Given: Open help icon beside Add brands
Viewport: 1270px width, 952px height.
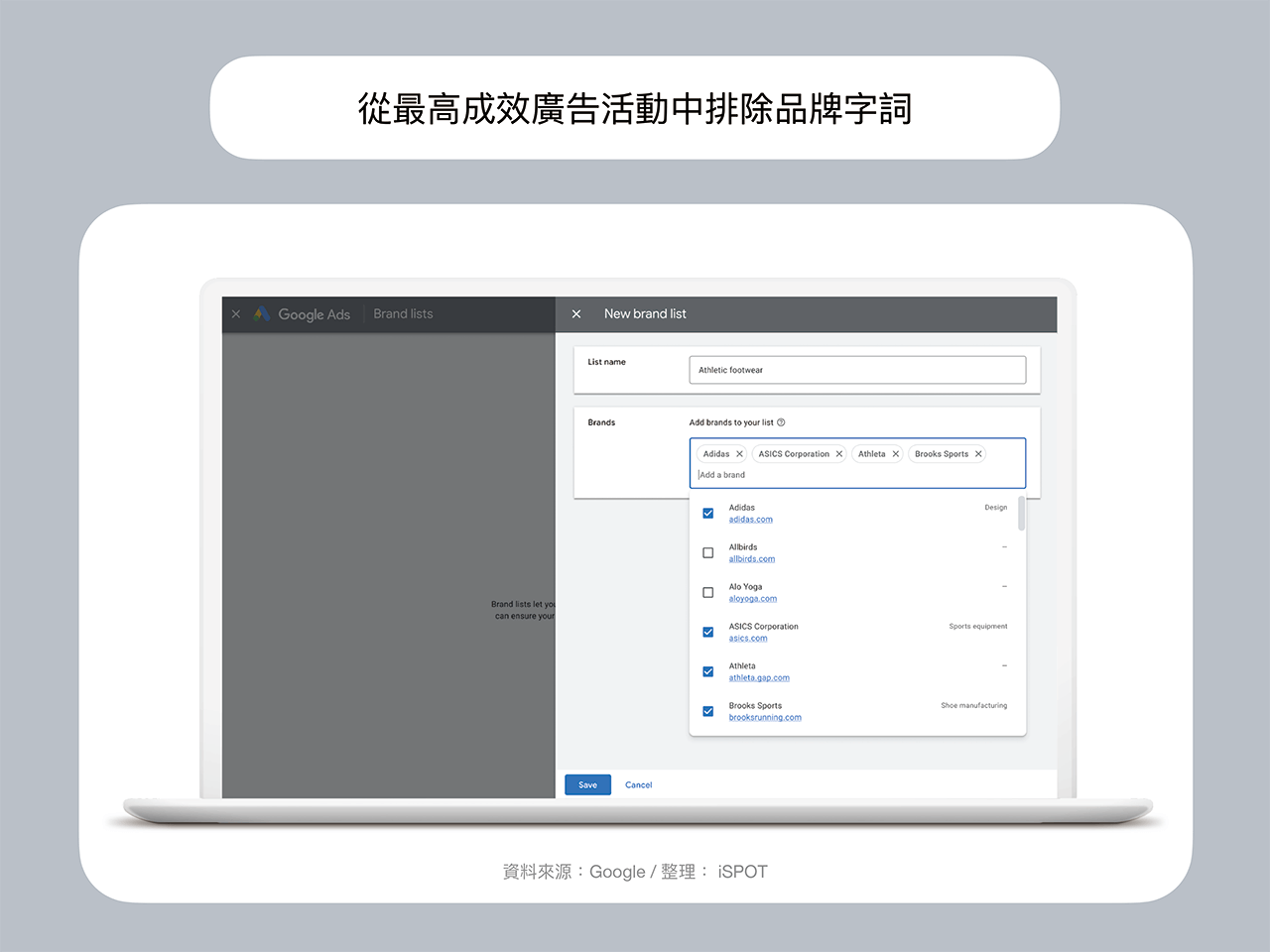Looking at the screenshot, I should (781, 422).
